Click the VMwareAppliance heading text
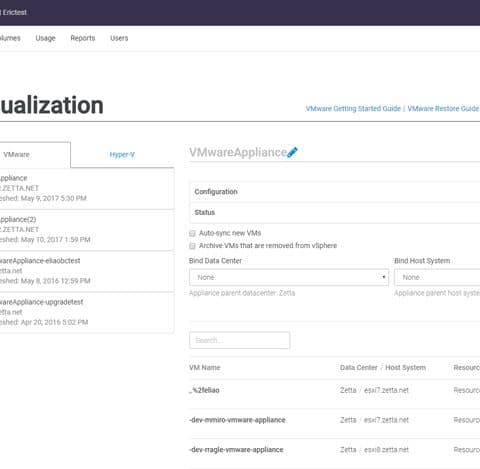 click(238, 152)
